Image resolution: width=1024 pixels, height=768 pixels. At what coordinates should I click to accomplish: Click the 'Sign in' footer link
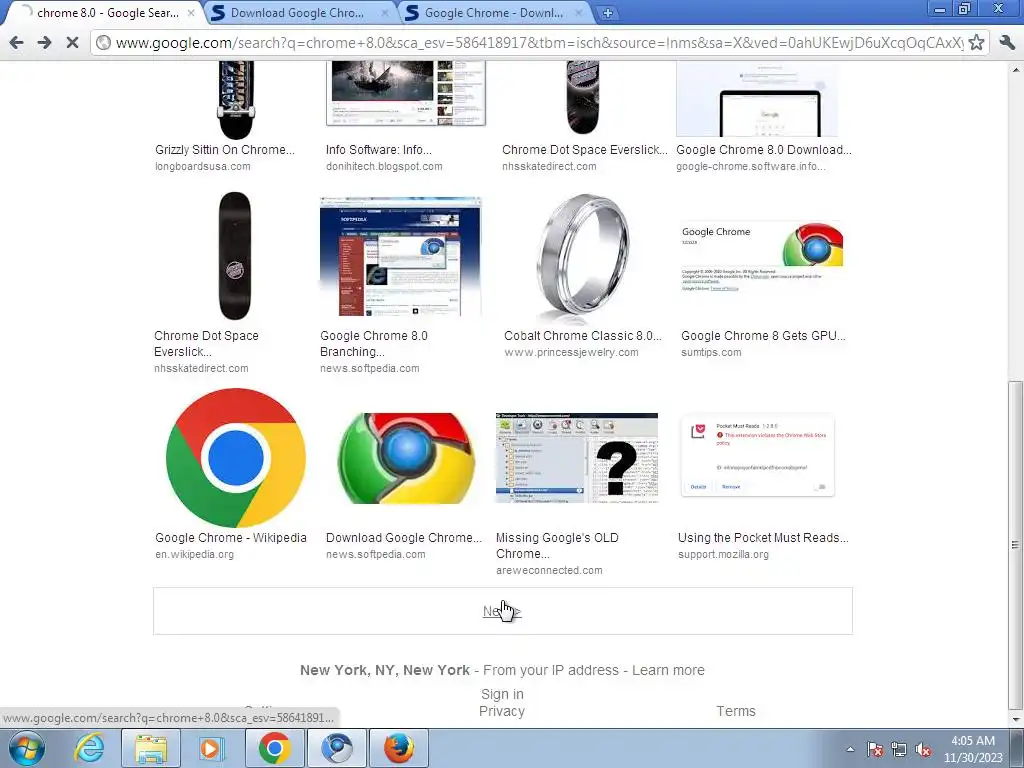tap(502, 694)
